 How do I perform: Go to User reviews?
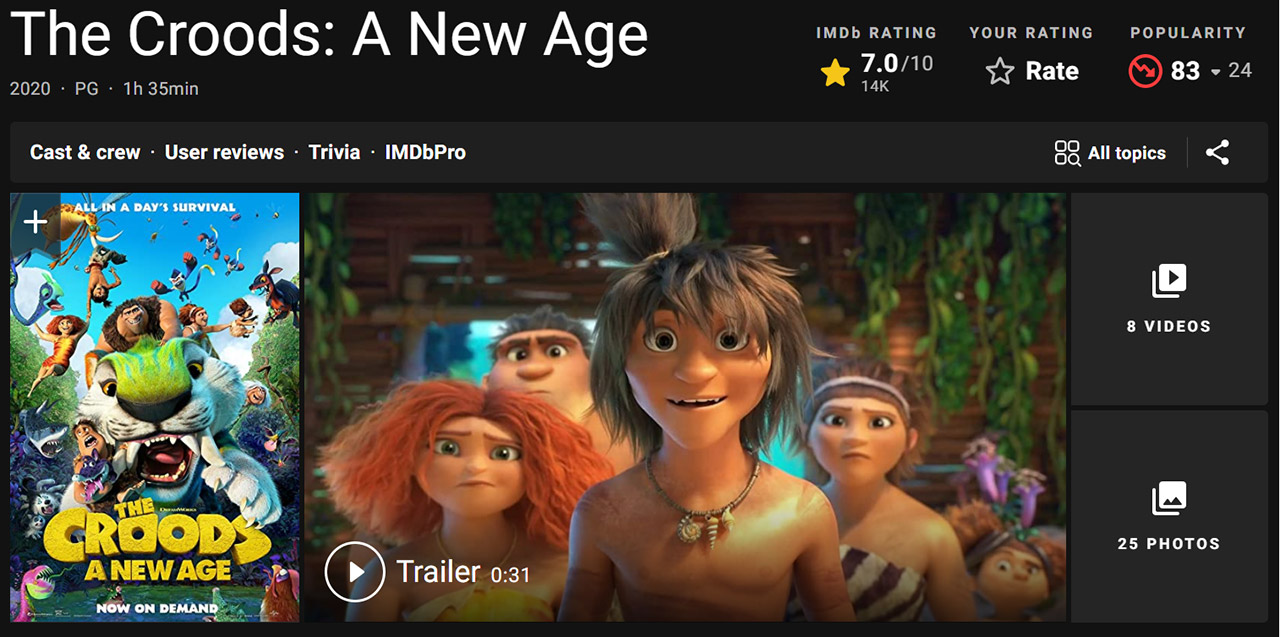click(224, 152)
